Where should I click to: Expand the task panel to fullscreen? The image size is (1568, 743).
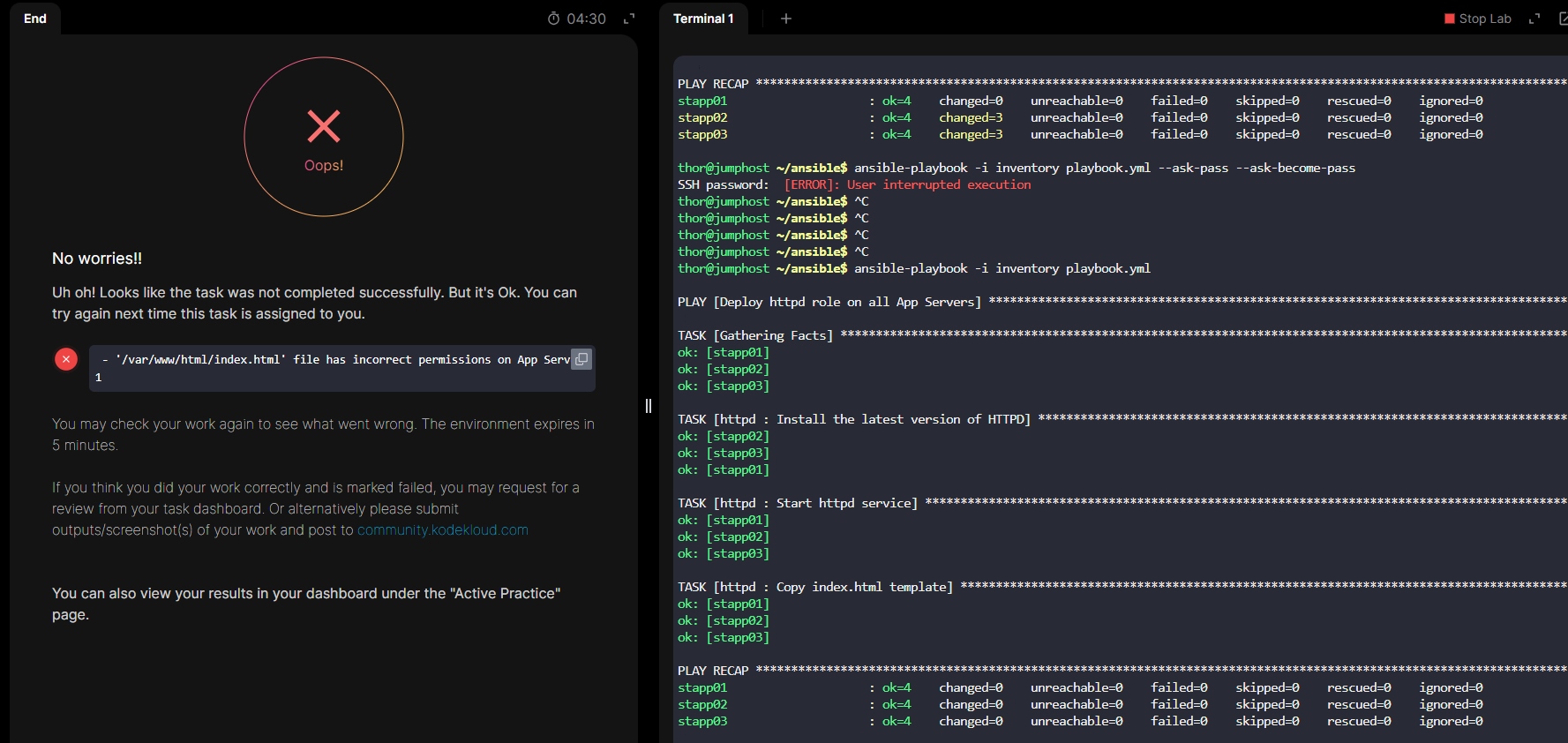coord(629,19)
